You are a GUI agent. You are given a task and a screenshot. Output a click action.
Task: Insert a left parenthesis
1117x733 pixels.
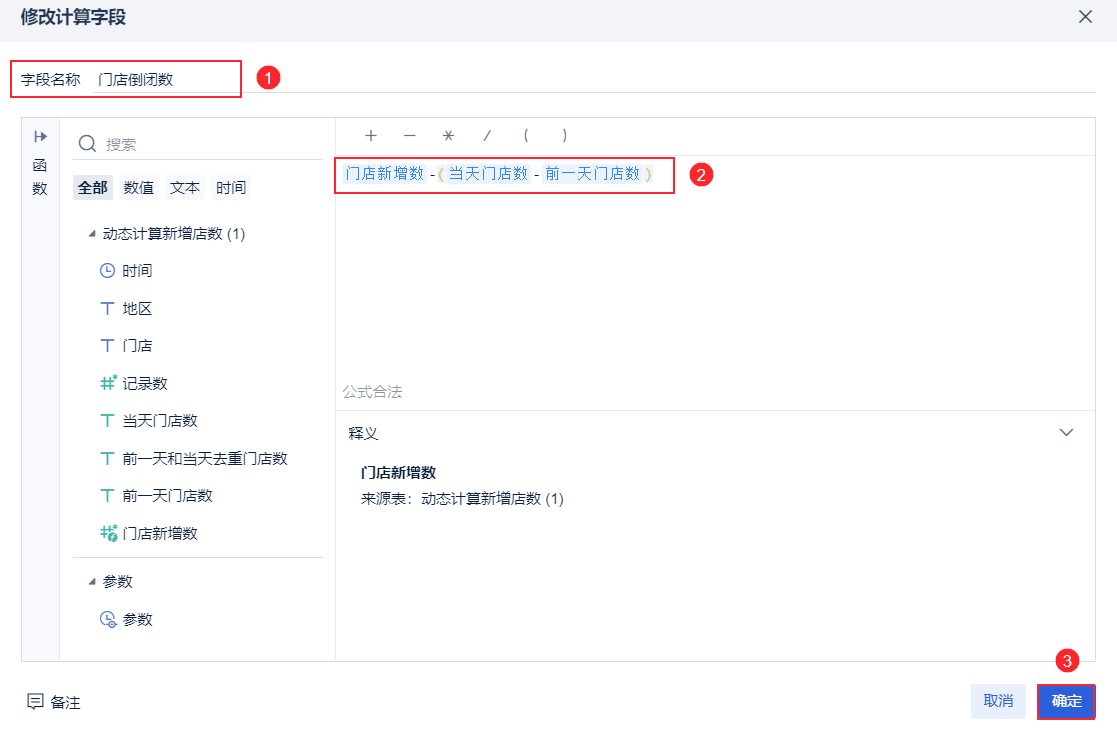(526, 136)
